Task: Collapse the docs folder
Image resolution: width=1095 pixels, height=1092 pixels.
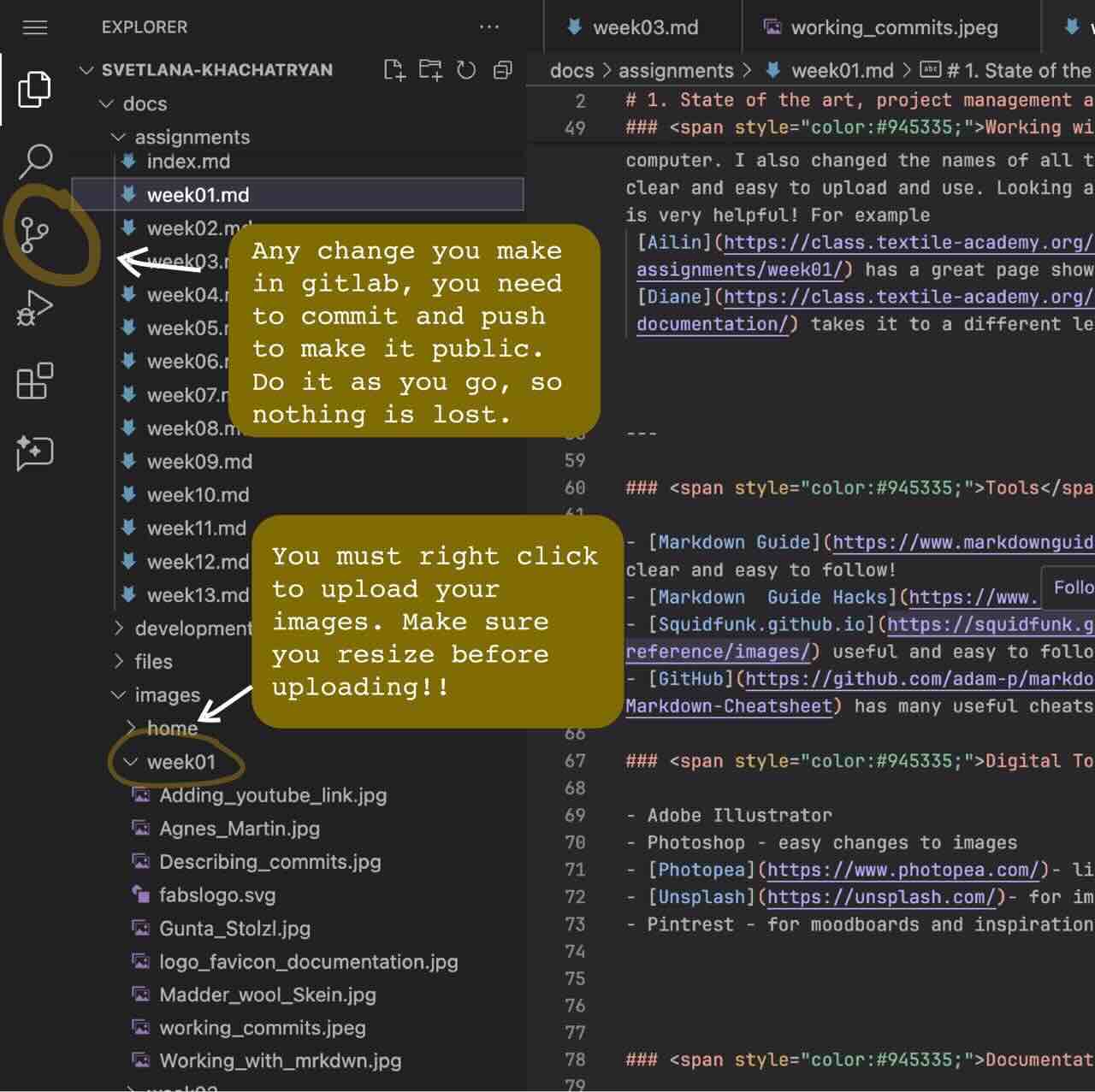Action: [107, 103]
